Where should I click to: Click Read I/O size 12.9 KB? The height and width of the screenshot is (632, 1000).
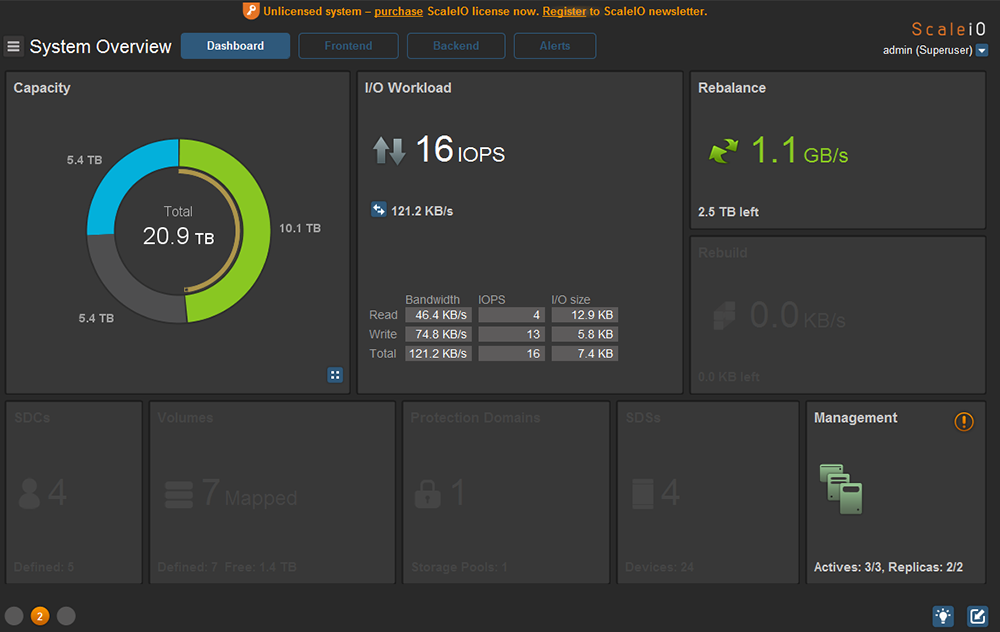(x=585, y=315)
